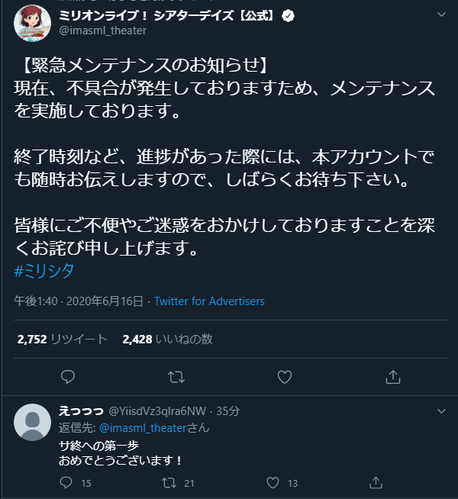Open the #ミリシタ hashtag
This screenshot has height=499, width=458.
tap(44, 270)
